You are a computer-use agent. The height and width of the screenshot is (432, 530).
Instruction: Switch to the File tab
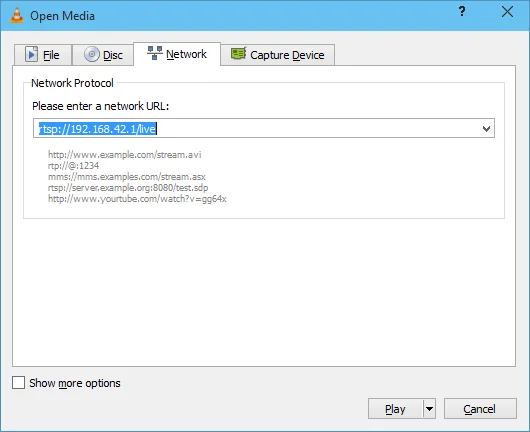tap(43, 55)
